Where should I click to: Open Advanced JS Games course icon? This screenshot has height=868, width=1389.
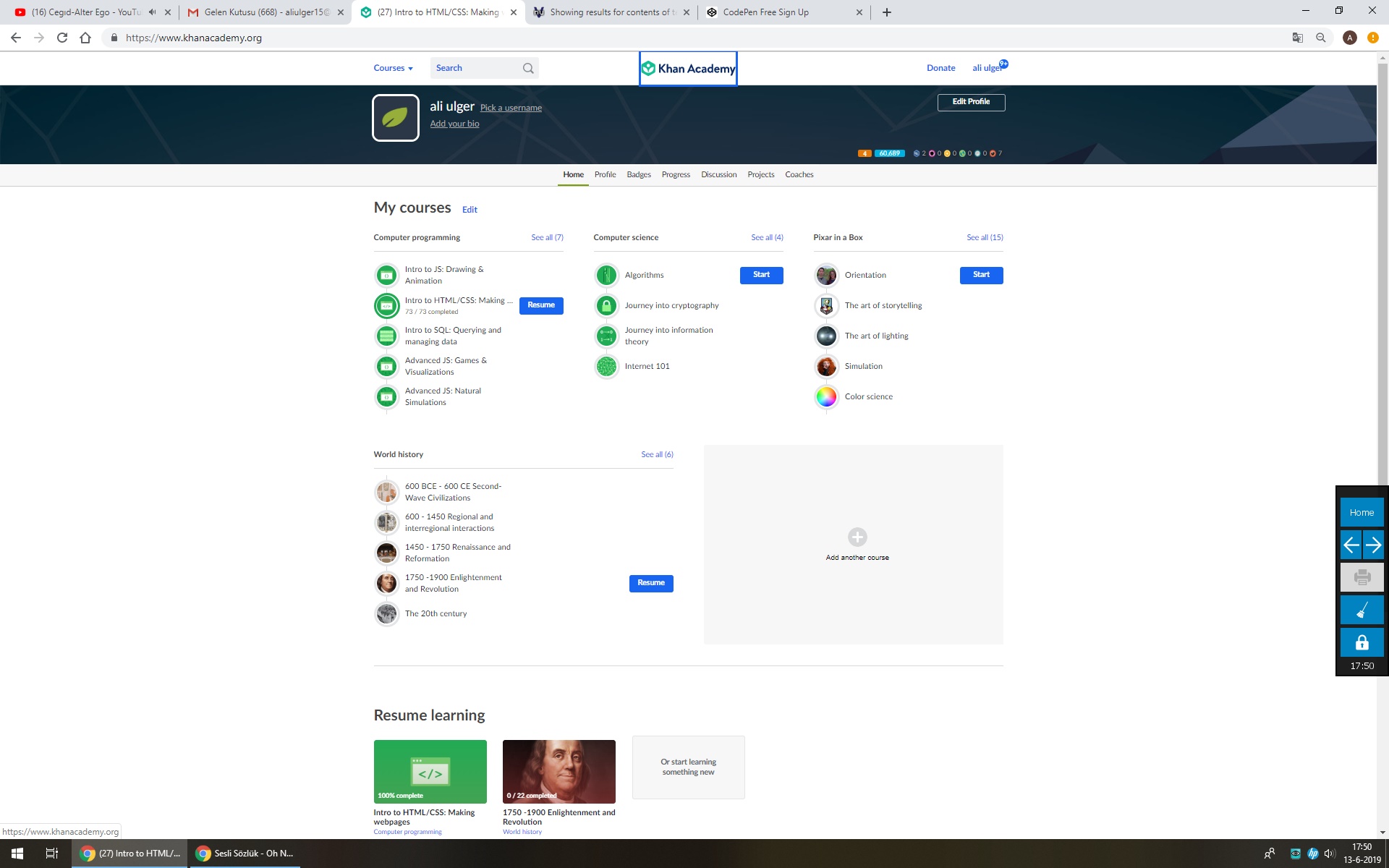tap(386, 366)
